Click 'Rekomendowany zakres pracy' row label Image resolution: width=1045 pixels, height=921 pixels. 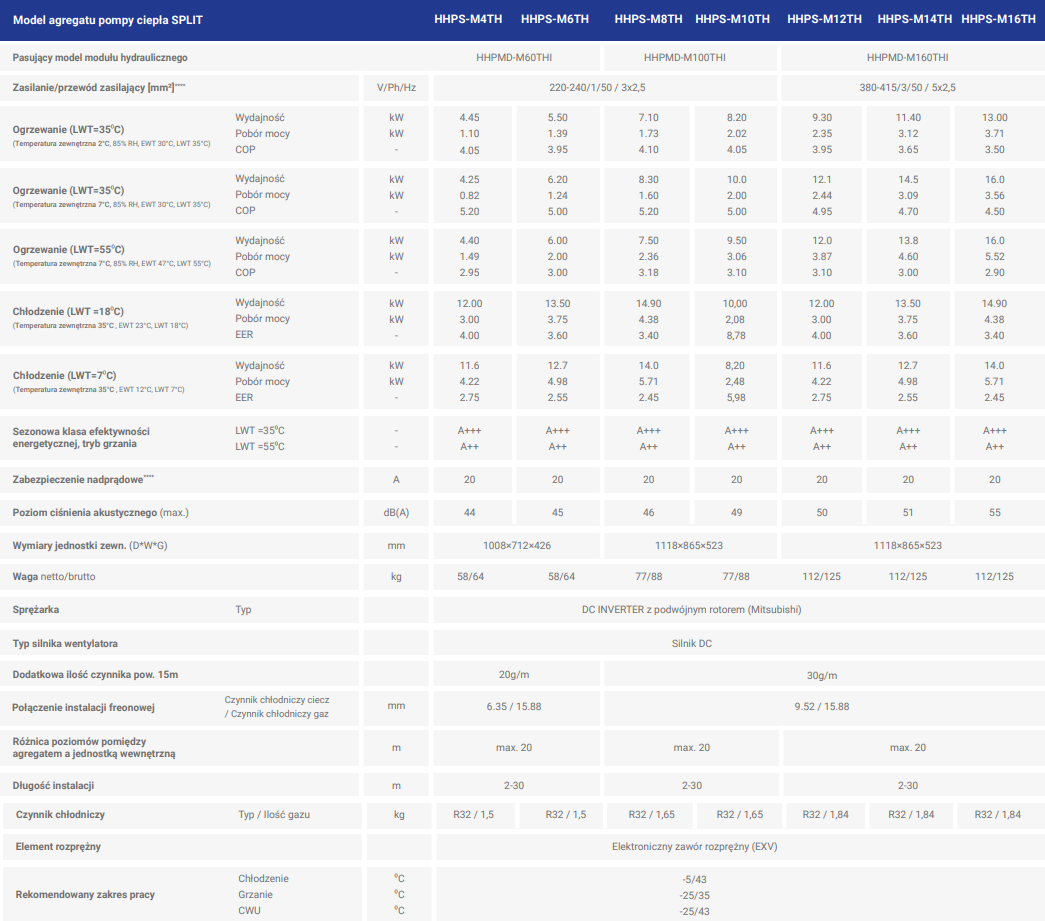(85, 894)
